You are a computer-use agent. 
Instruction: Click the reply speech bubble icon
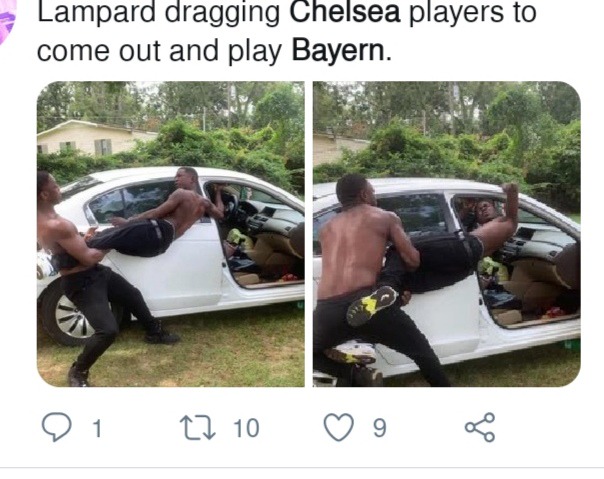click(56, 427)
